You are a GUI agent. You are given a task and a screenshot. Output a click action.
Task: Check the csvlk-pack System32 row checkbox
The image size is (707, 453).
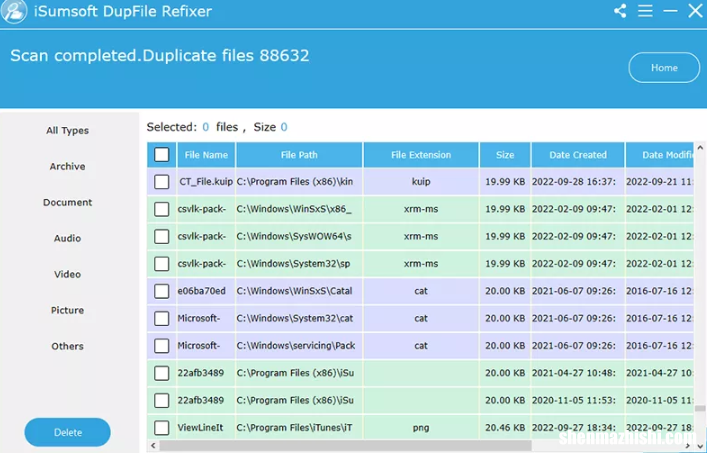tap(161, 264)
